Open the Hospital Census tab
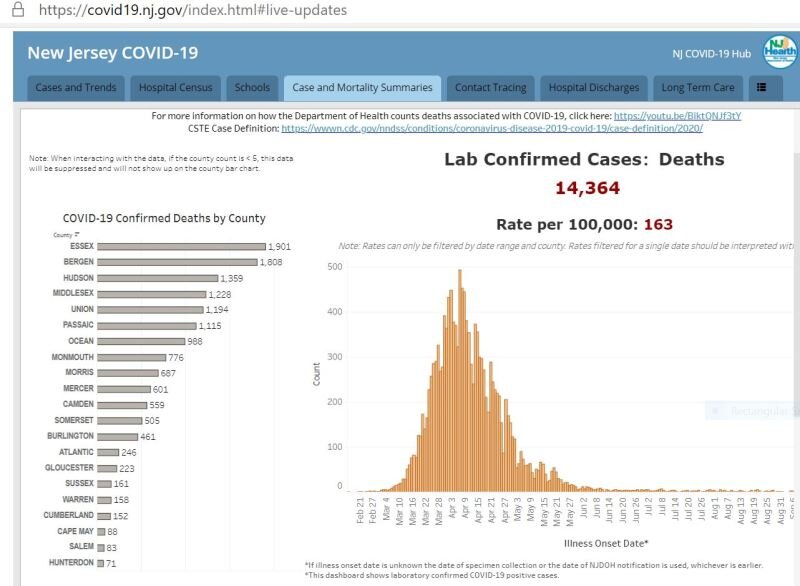 point(176,88)
